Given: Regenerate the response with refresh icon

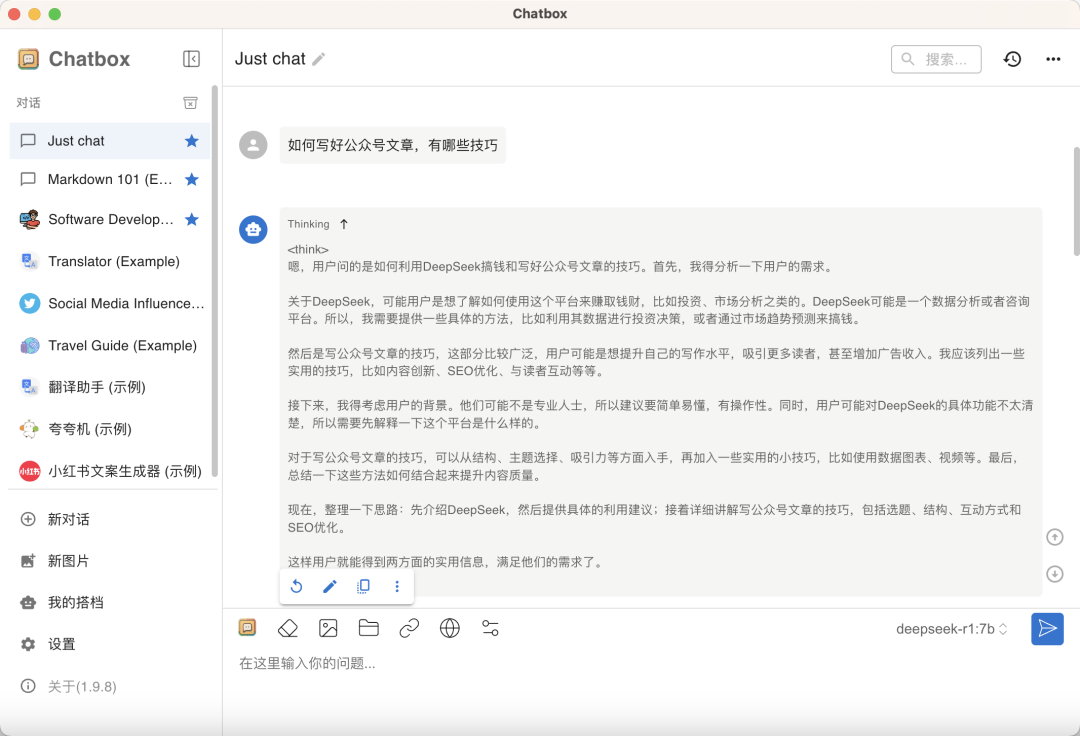Looking at the screenshot, I should (296, 587).
